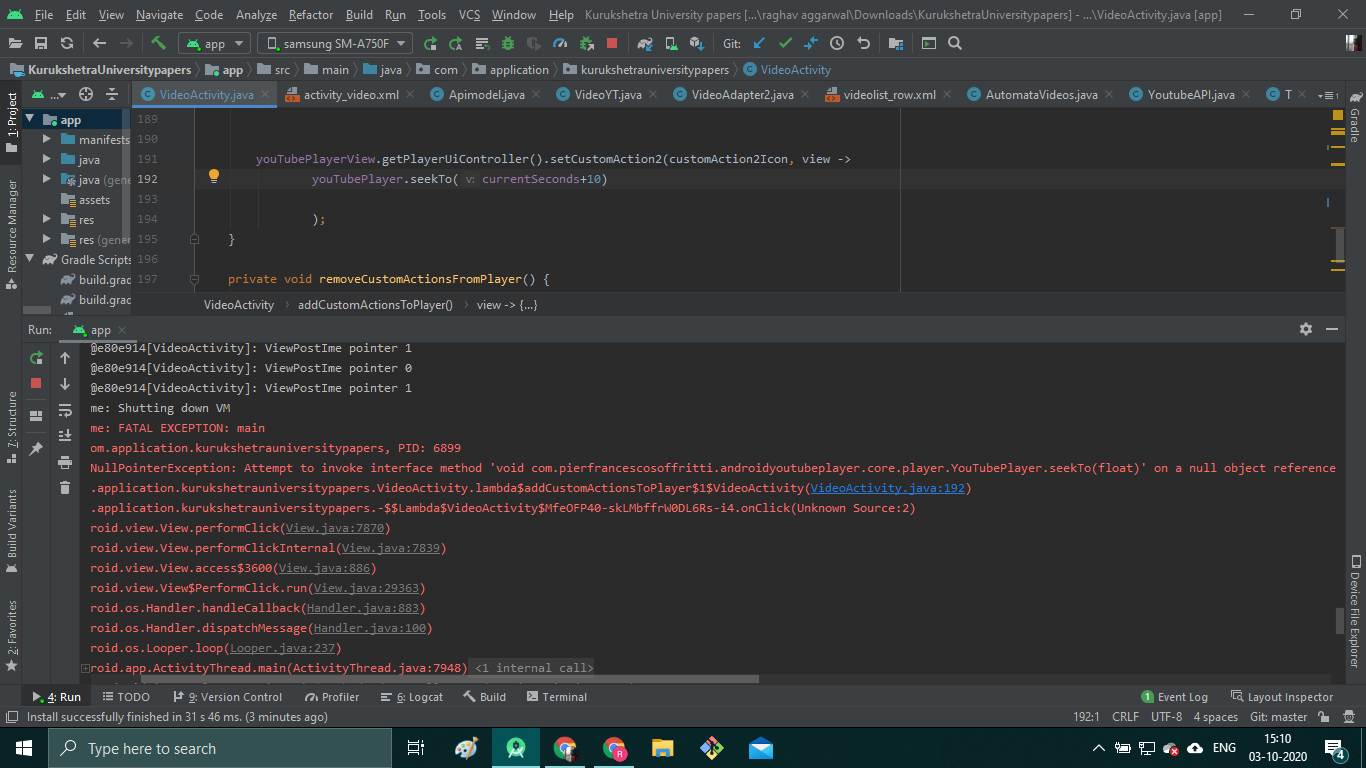Image resolution: width=1366 pixels, height=768 pixels.
Task: Open the Terminal tool window
Action: [556, 697]
